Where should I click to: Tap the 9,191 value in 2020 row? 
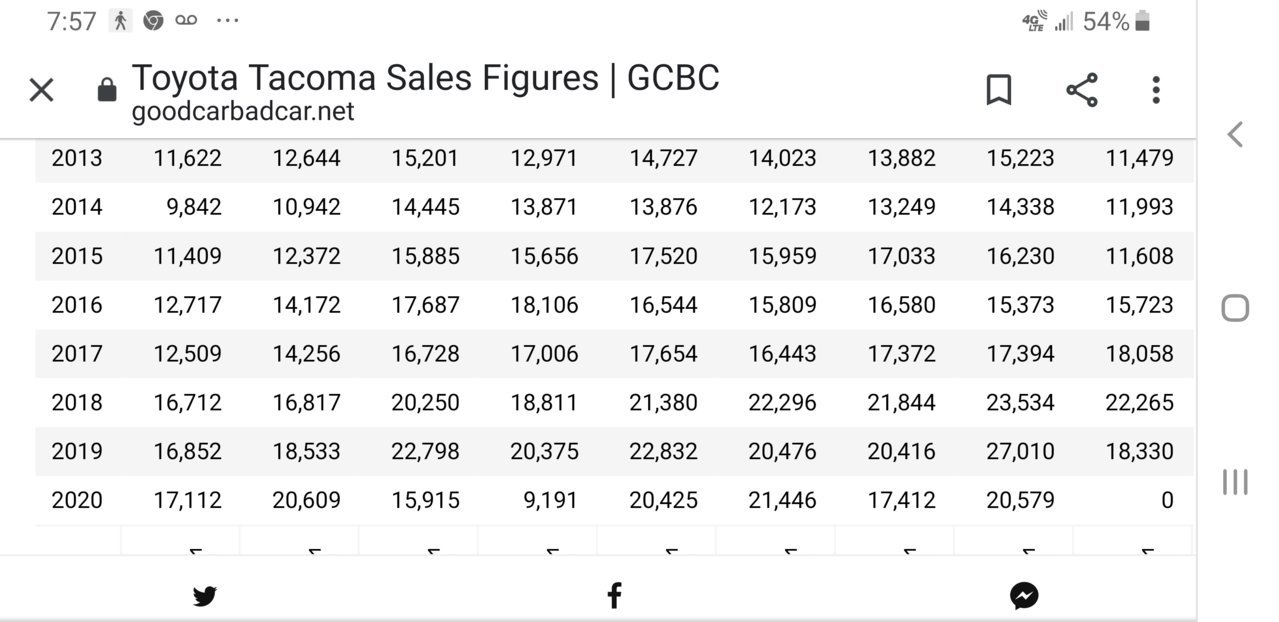tap(551, 500)
